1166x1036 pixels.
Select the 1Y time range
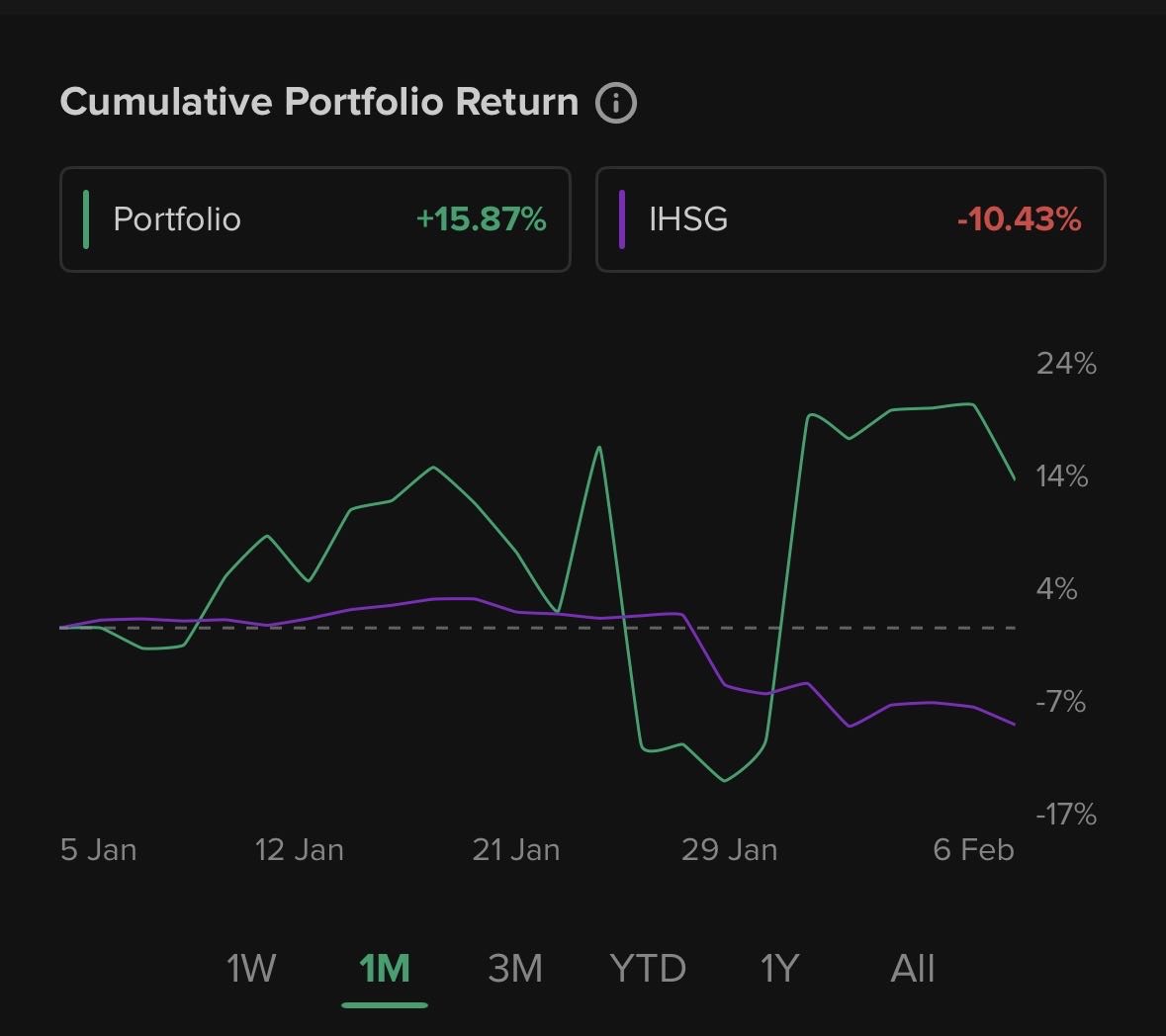[779, 969]
